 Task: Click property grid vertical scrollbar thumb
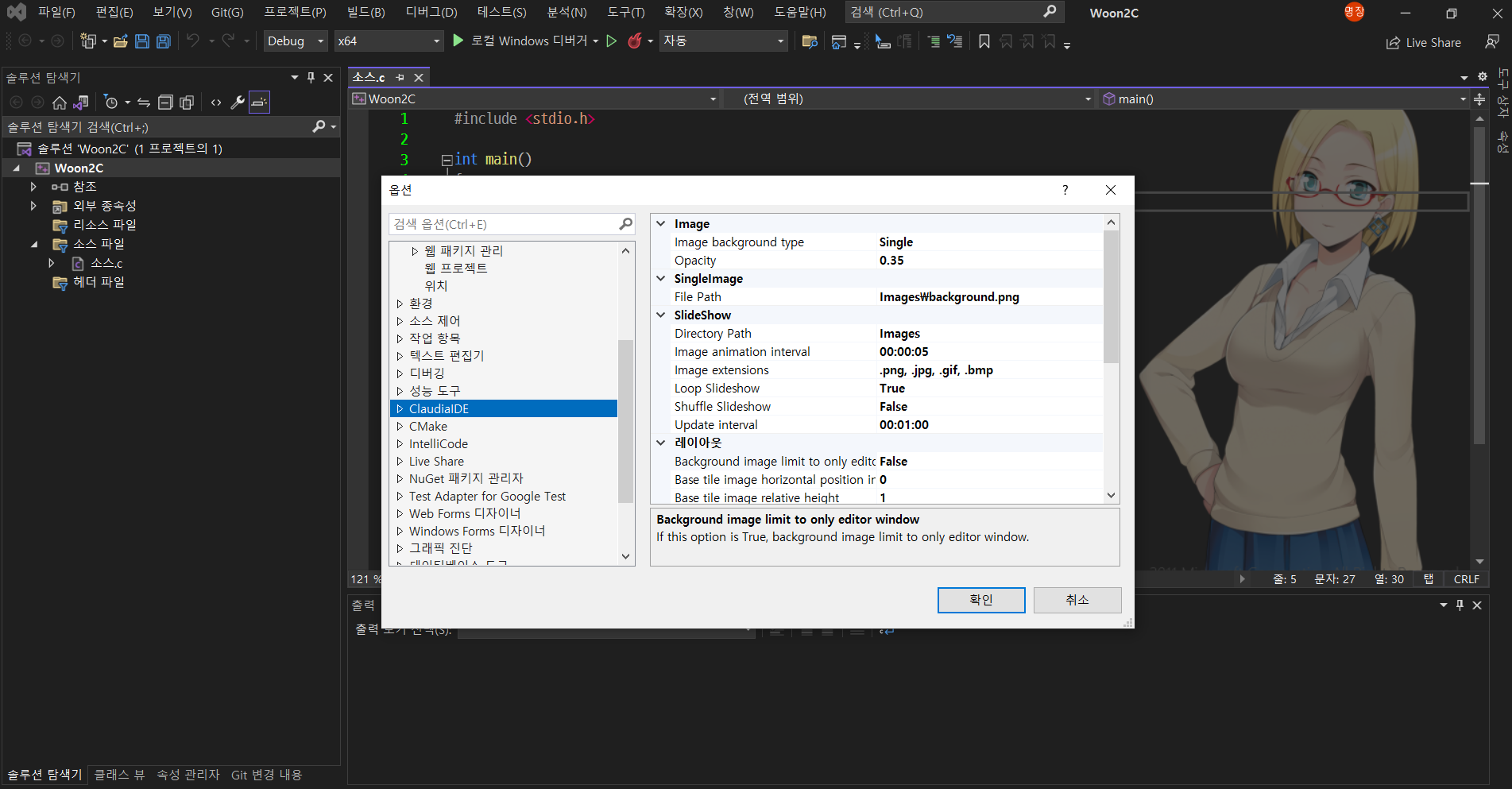point(1111,296)
